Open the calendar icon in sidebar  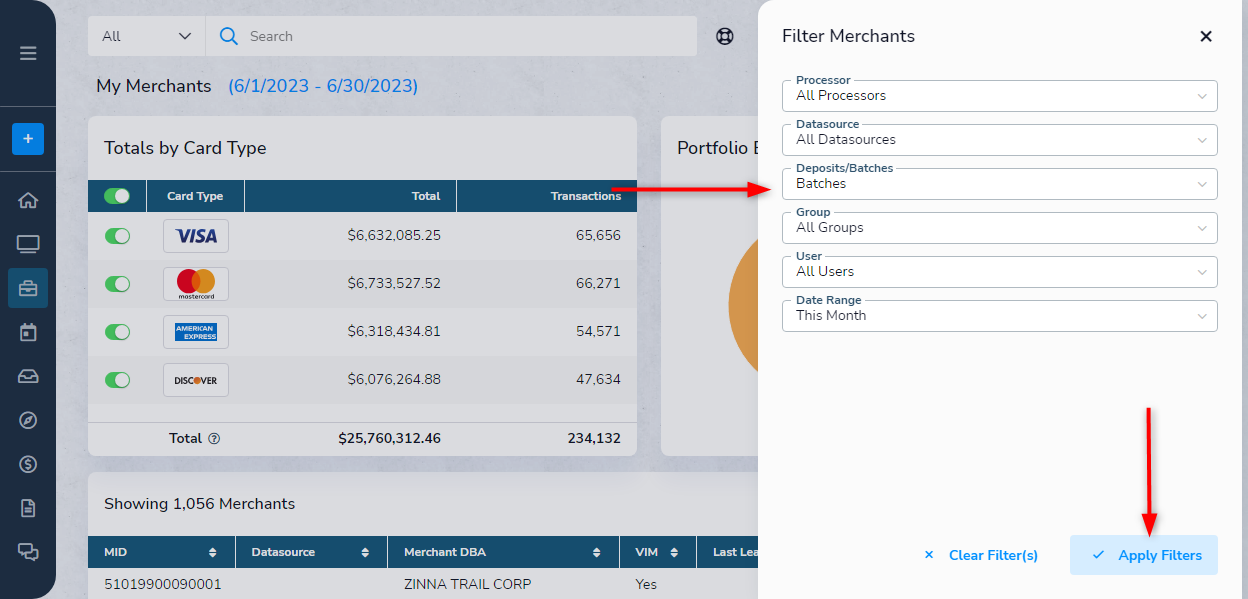tap(28, 332)
